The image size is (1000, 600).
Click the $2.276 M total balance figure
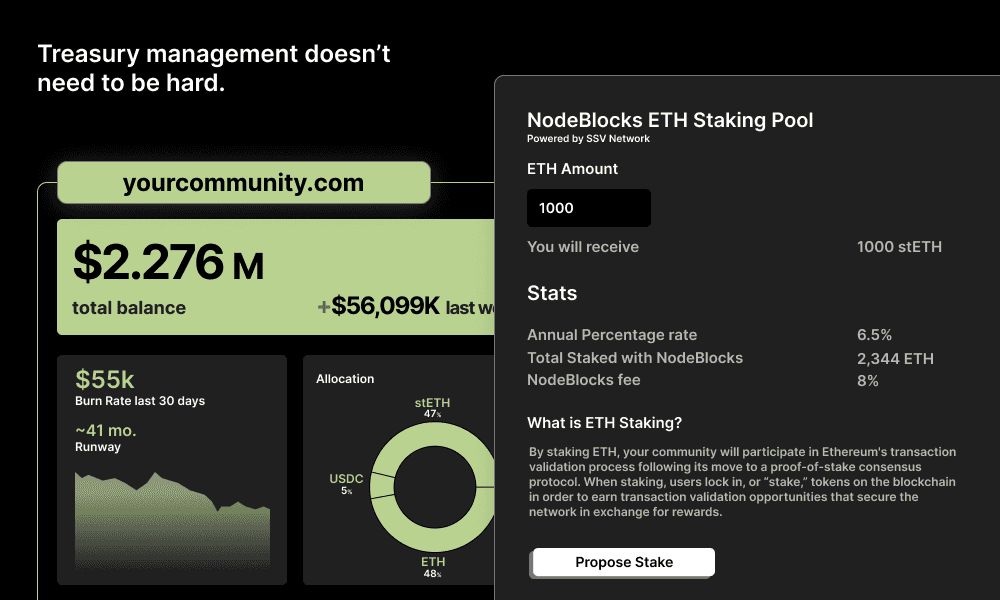coord(168,263)
